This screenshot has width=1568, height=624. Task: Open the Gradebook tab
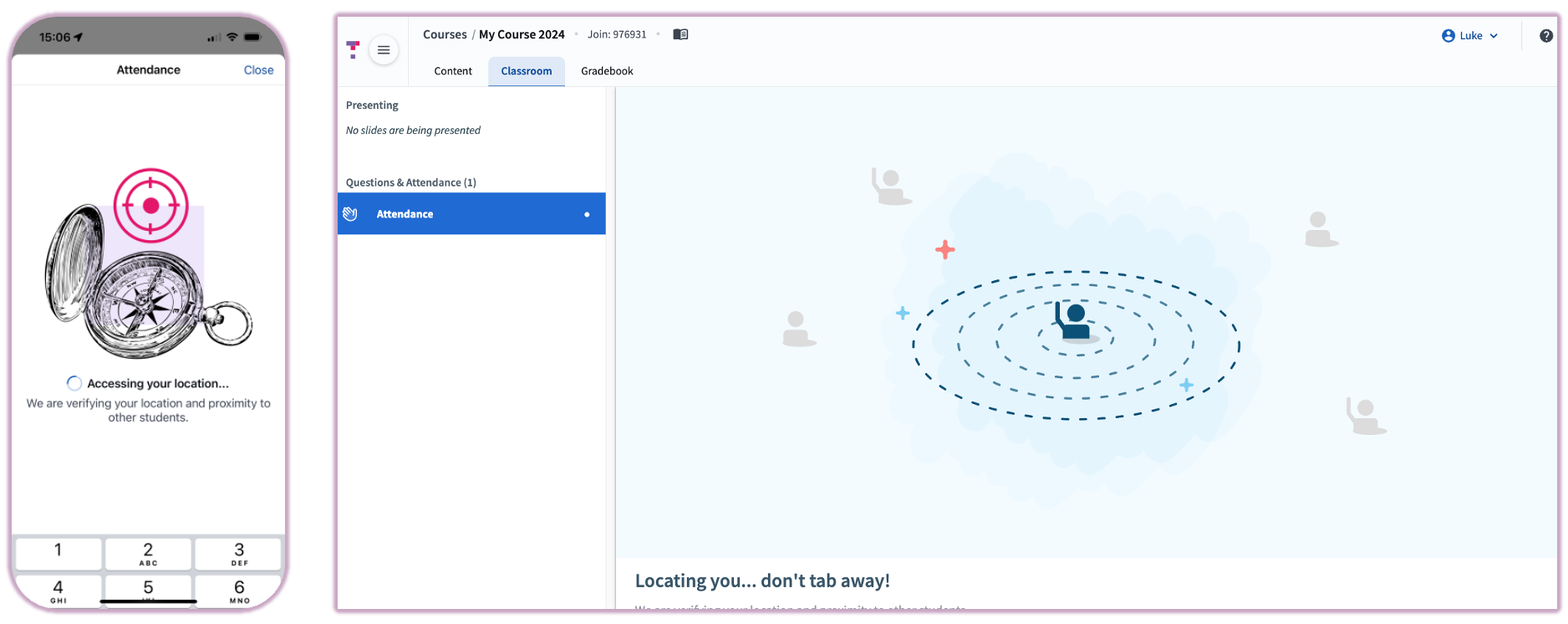click(x=607, y=71)
